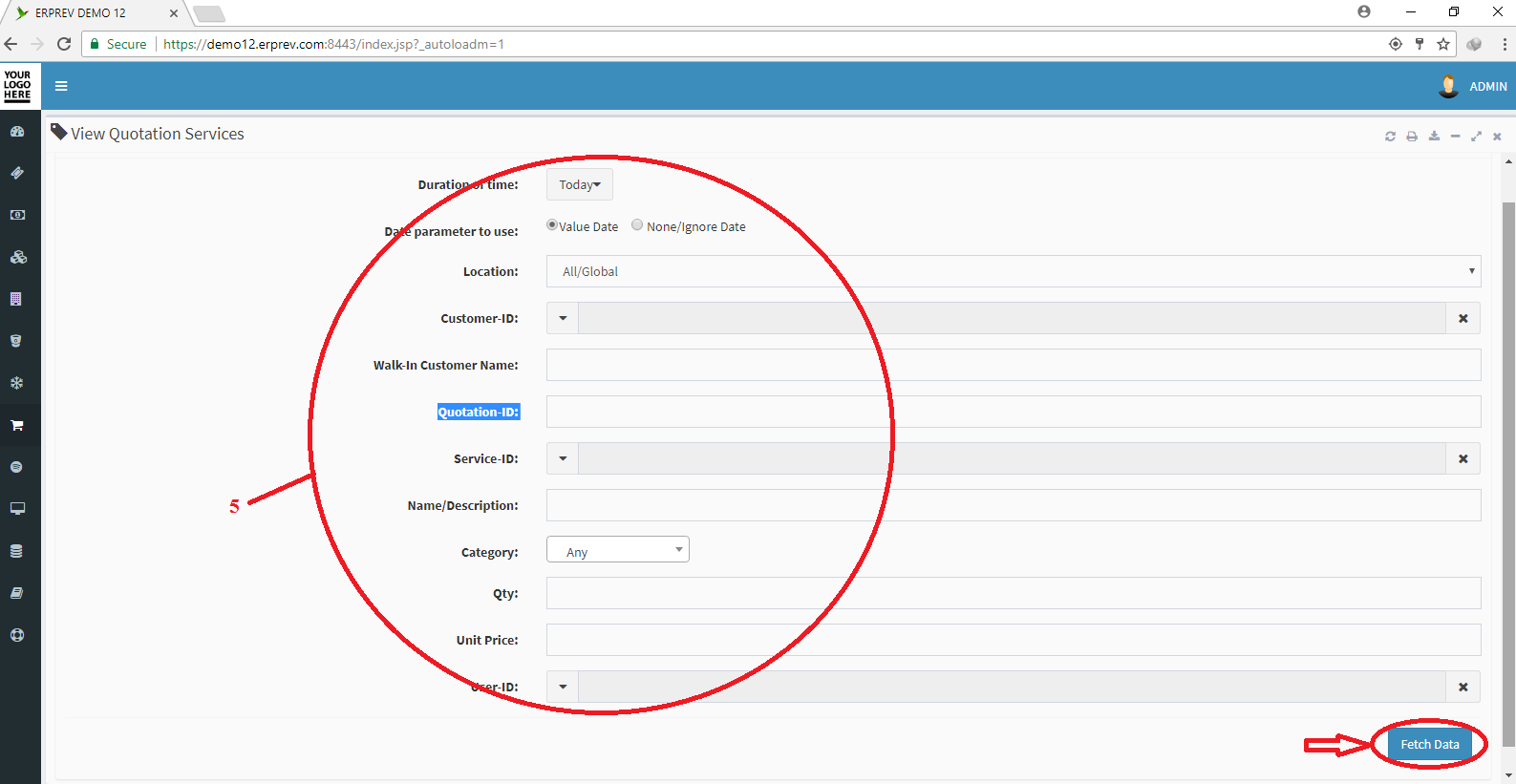Open the ADMIN user menu
Viewport: 1516px width, 784px height.
point(1487,86)
